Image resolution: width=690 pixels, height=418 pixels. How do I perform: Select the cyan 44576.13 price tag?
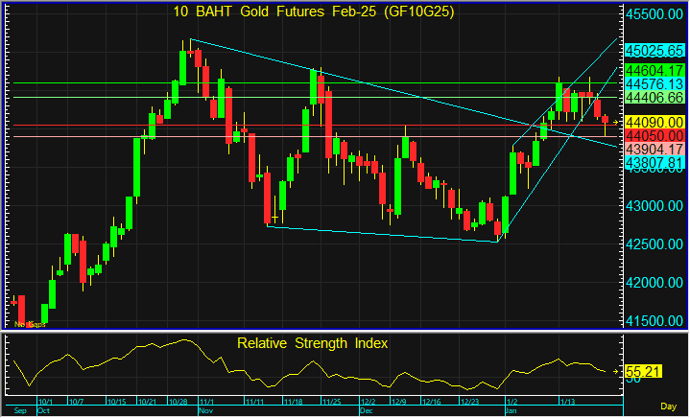(x=655, y=85)
